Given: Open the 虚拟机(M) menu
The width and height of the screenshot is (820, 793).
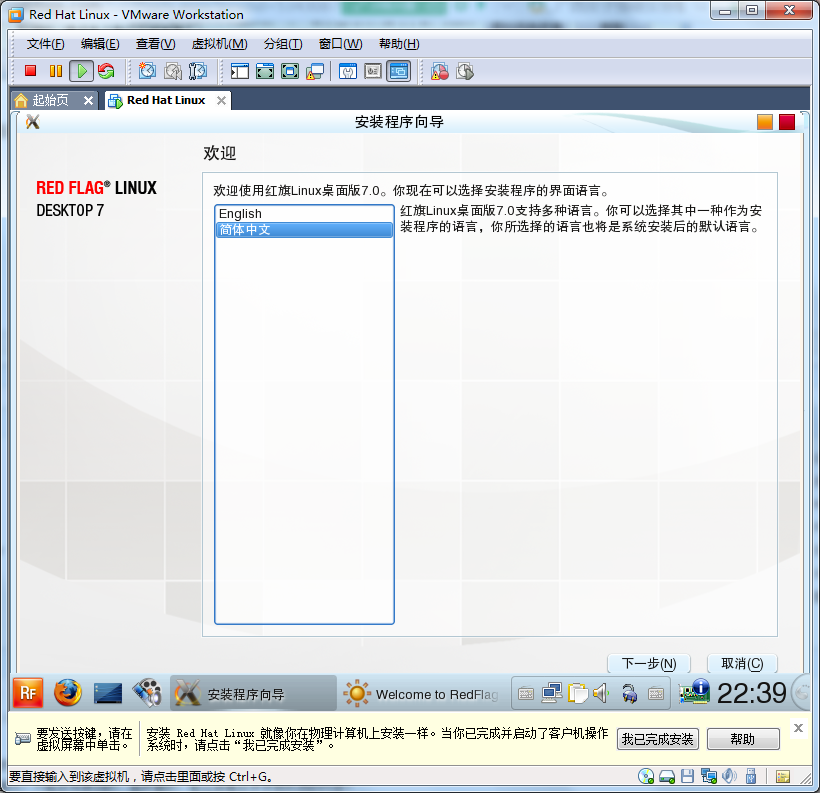Looking at the screenshot, I should (x=219, y=44).
